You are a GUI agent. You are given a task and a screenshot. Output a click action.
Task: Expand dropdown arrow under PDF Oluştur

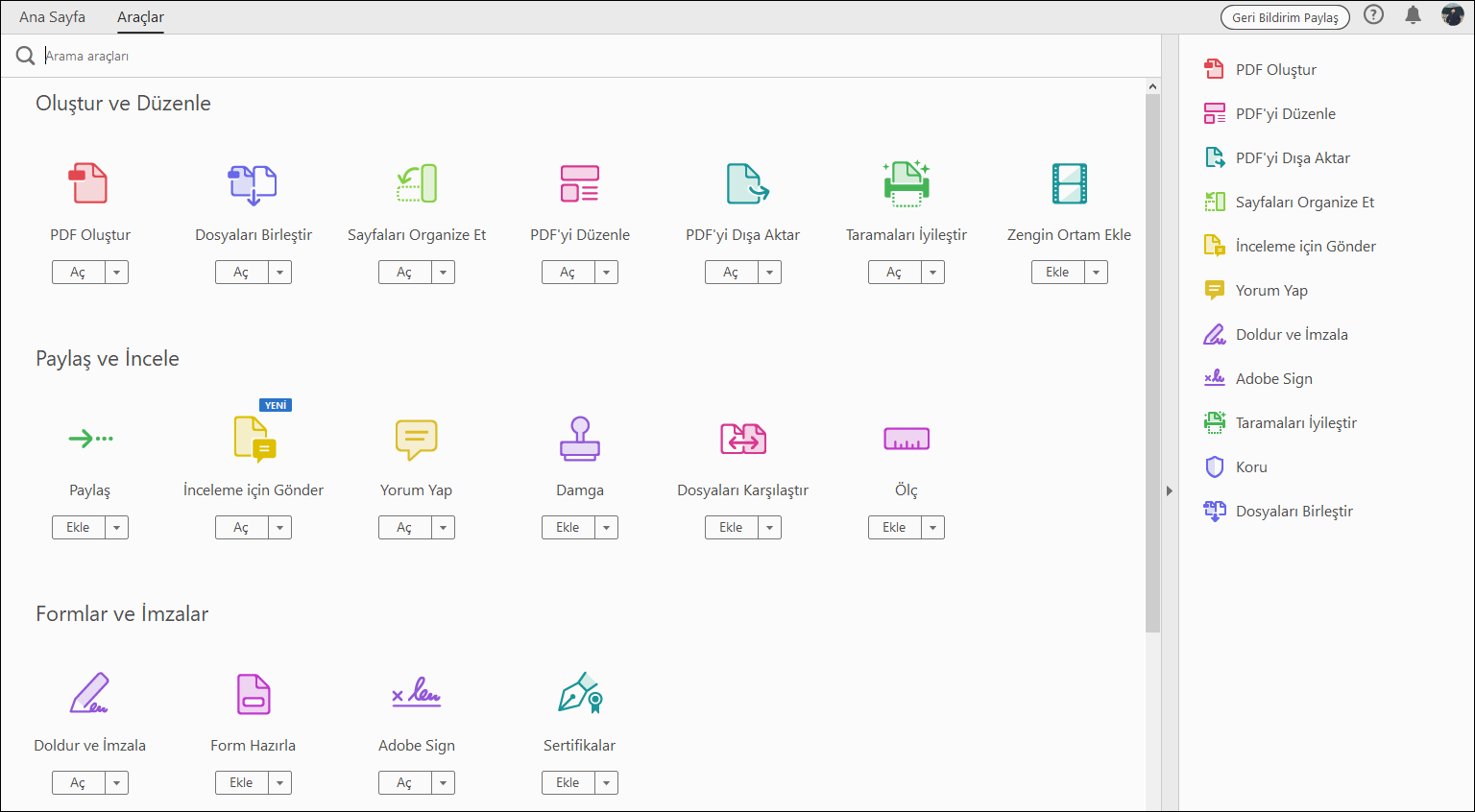click(116, 273)
